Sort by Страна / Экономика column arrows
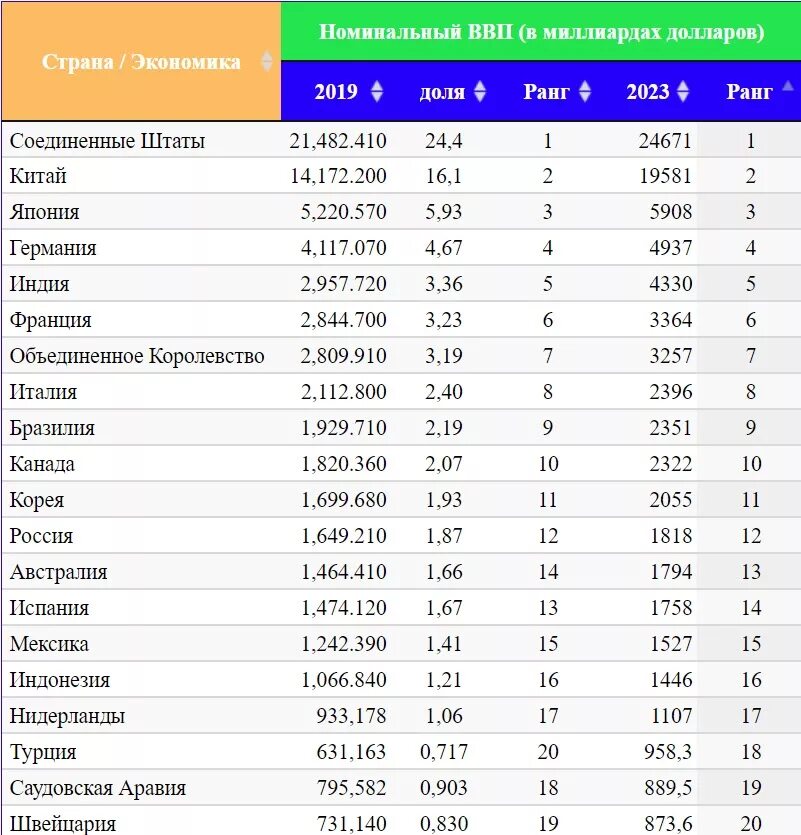This screenshot has width=801, height=835. [x=267, y=61]
